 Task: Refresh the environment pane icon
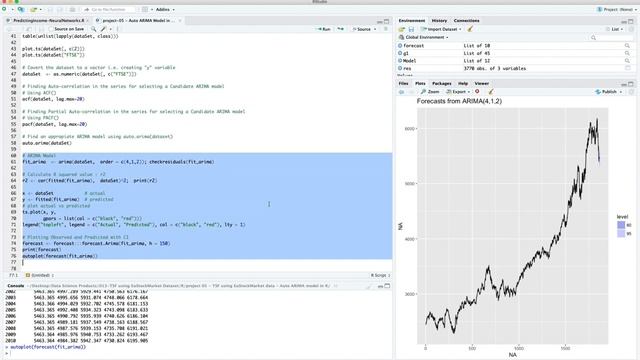[631, 29]
